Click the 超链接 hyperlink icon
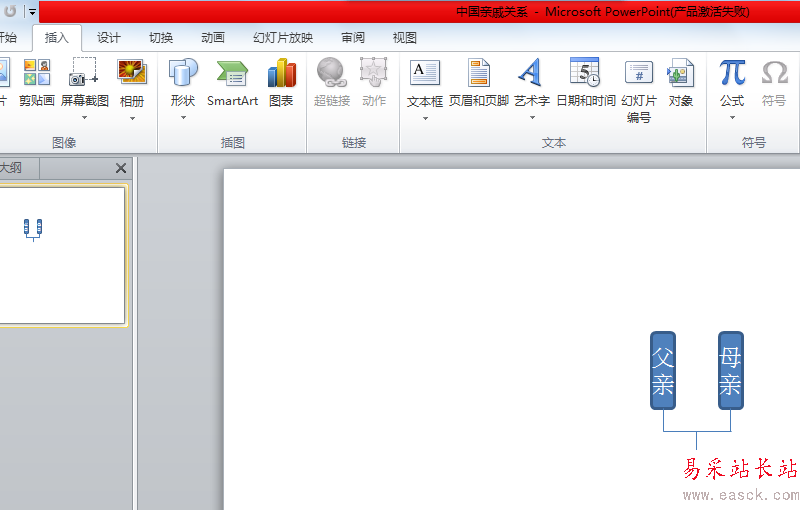The width and height of the screenshot is (800, 510). click(332, 72)
